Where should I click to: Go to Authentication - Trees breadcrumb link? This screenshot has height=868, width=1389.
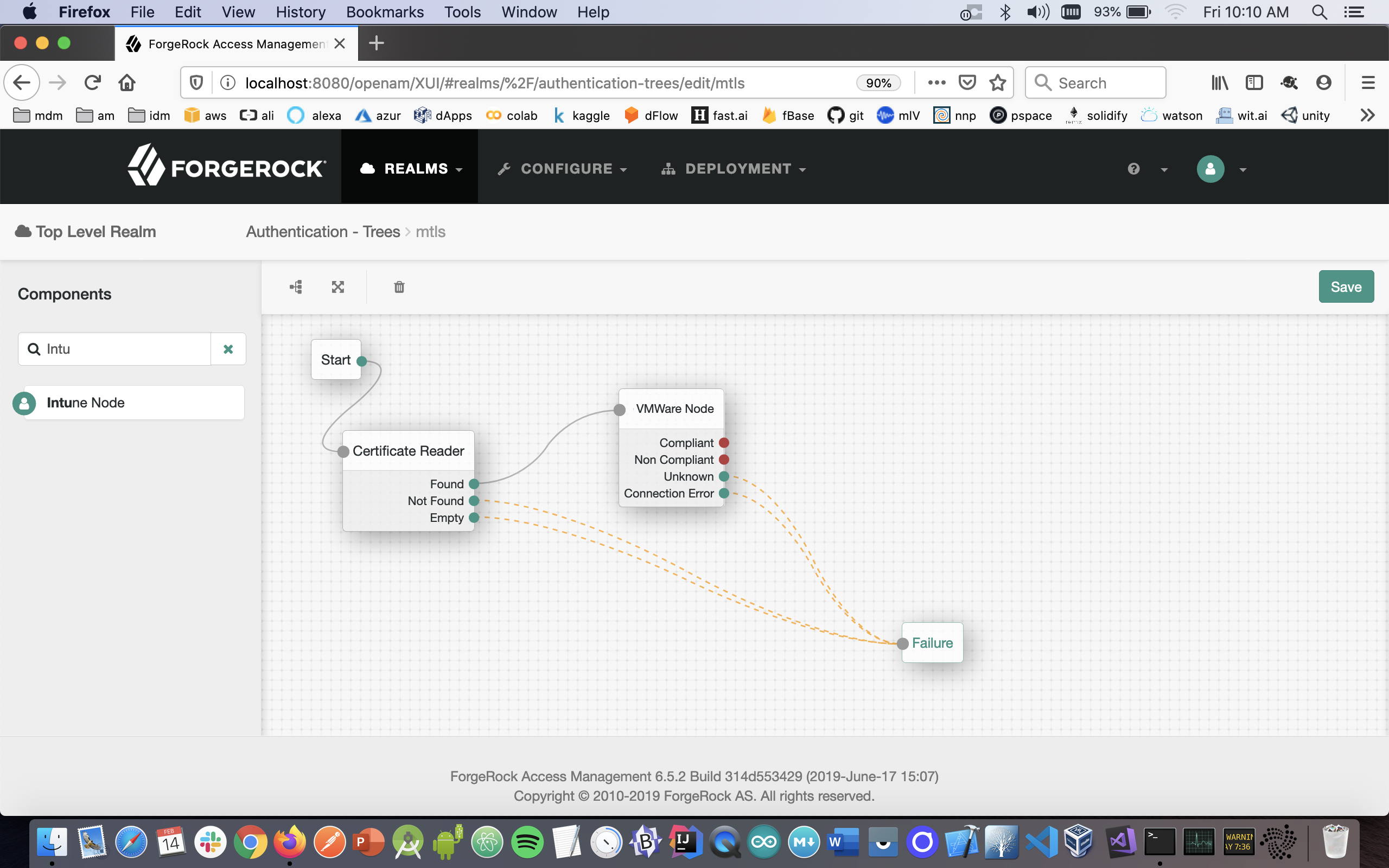pyautogui.click(x=323, y=232)
